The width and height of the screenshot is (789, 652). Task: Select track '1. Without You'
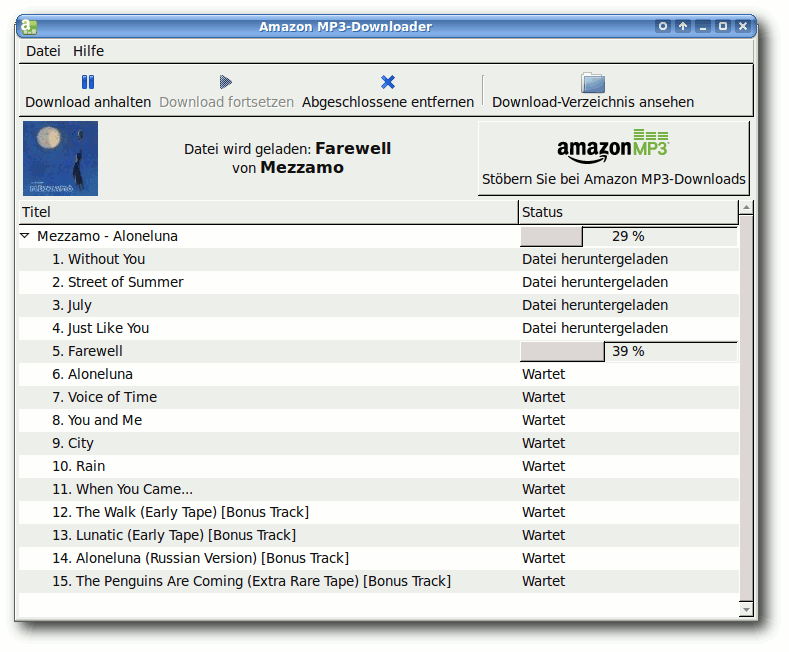point(99,259)
